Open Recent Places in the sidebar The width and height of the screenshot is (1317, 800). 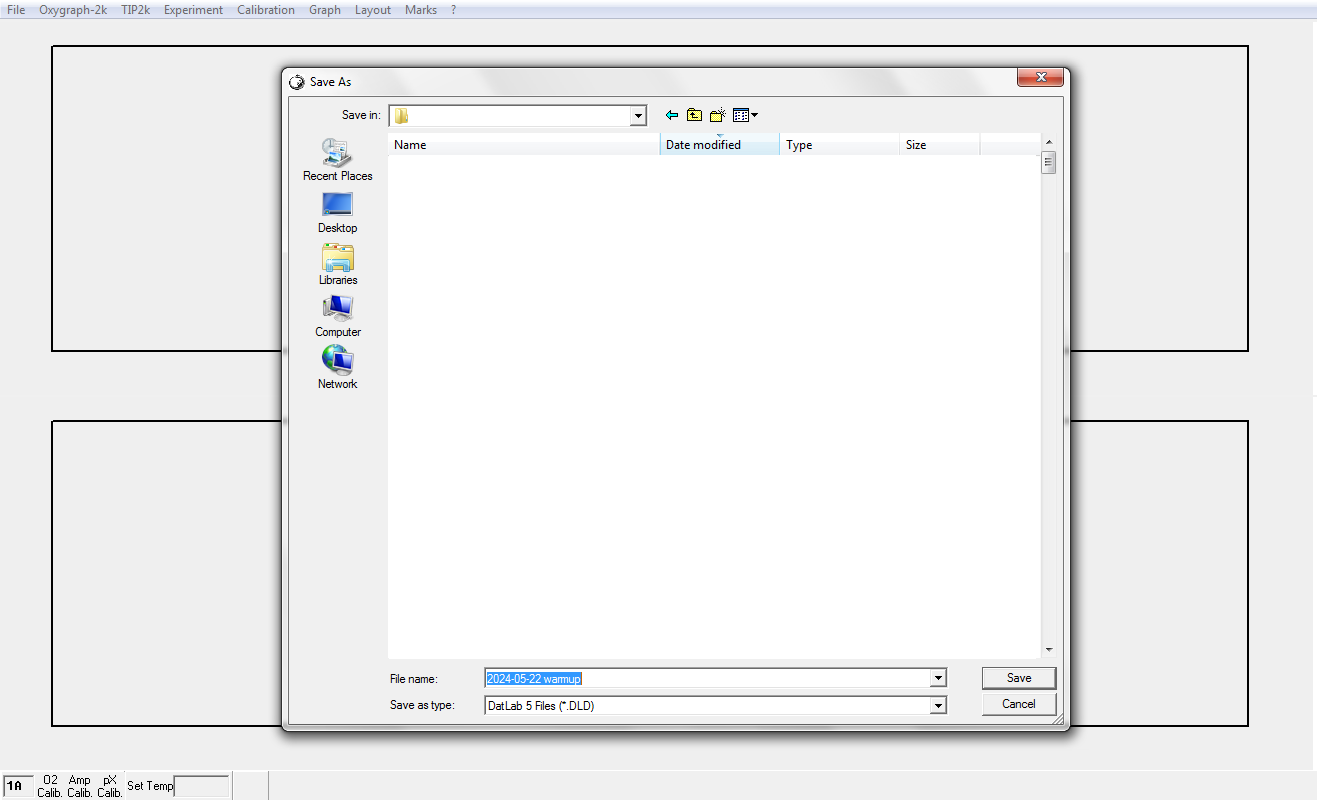point(337,160)
